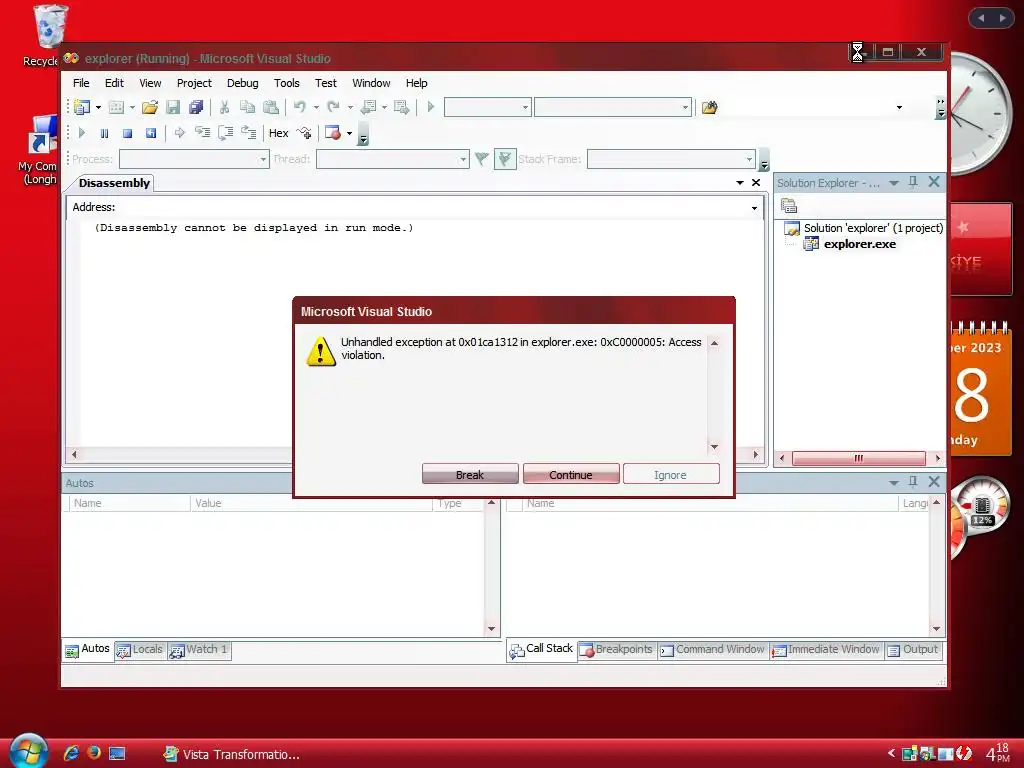The width and height of the screenshot is (1024, 768).
Task: Switch to the Command Window tab
Action: coord(713,650)
